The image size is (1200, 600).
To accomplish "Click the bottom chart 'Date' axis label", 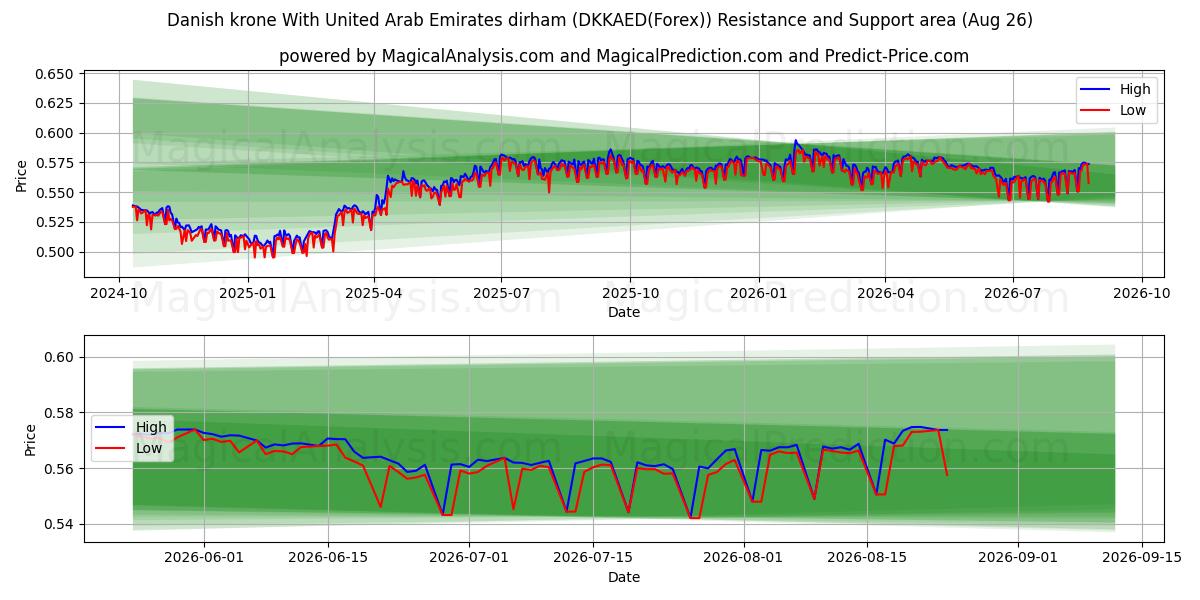I will (x=624, y=577).
